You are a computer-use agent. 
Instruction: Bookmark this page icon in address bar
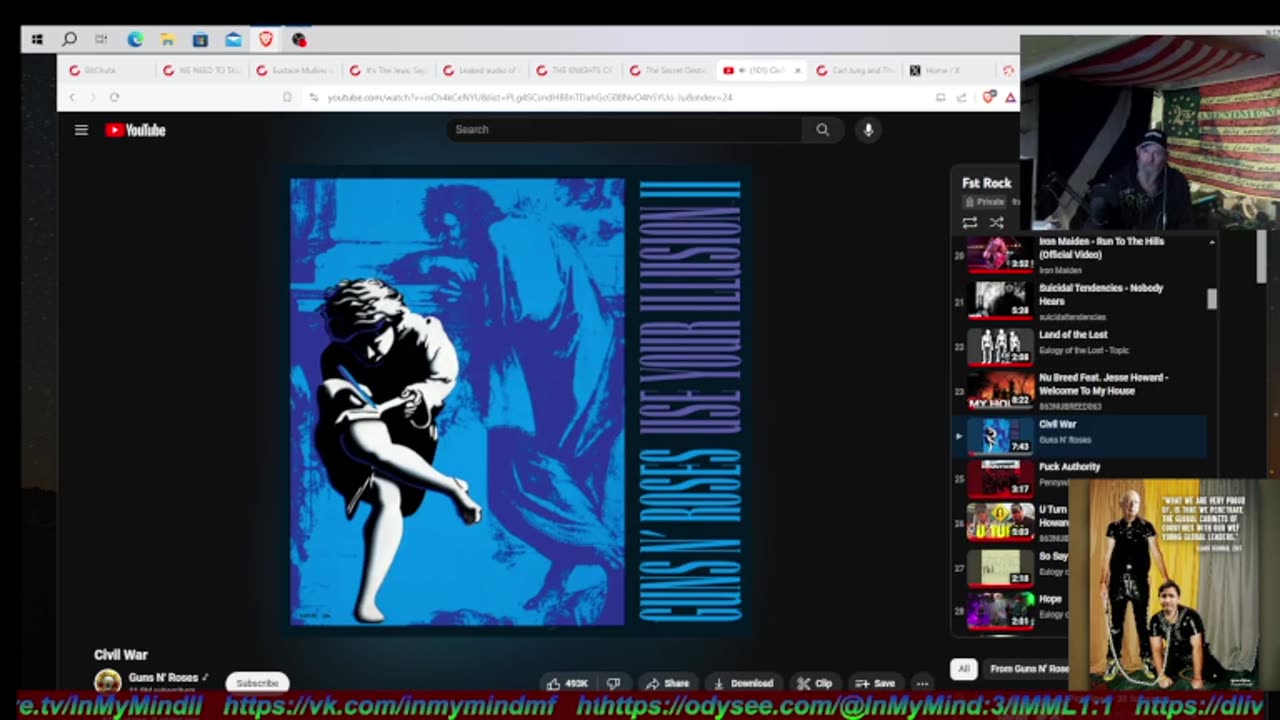click(287, 97)
